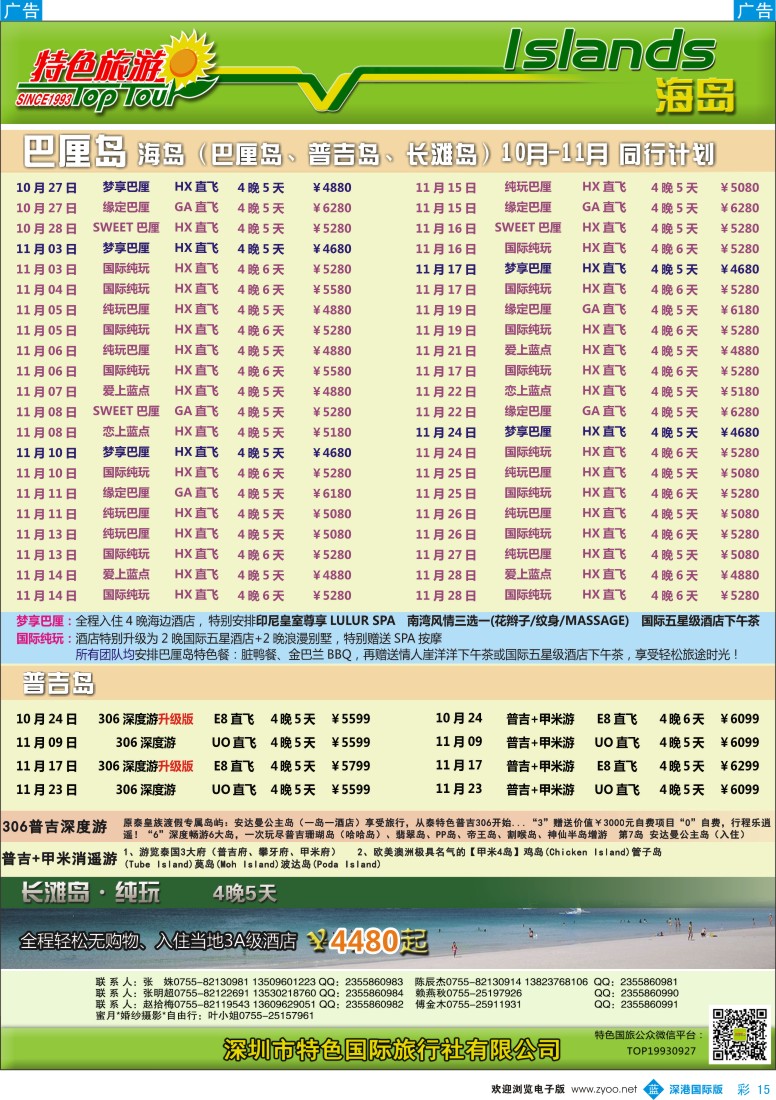The width and height of the screenshot is (776, 1100).
Task: Click the blue diamond 蓝 logo in footer
Action: click(653, 1089)
